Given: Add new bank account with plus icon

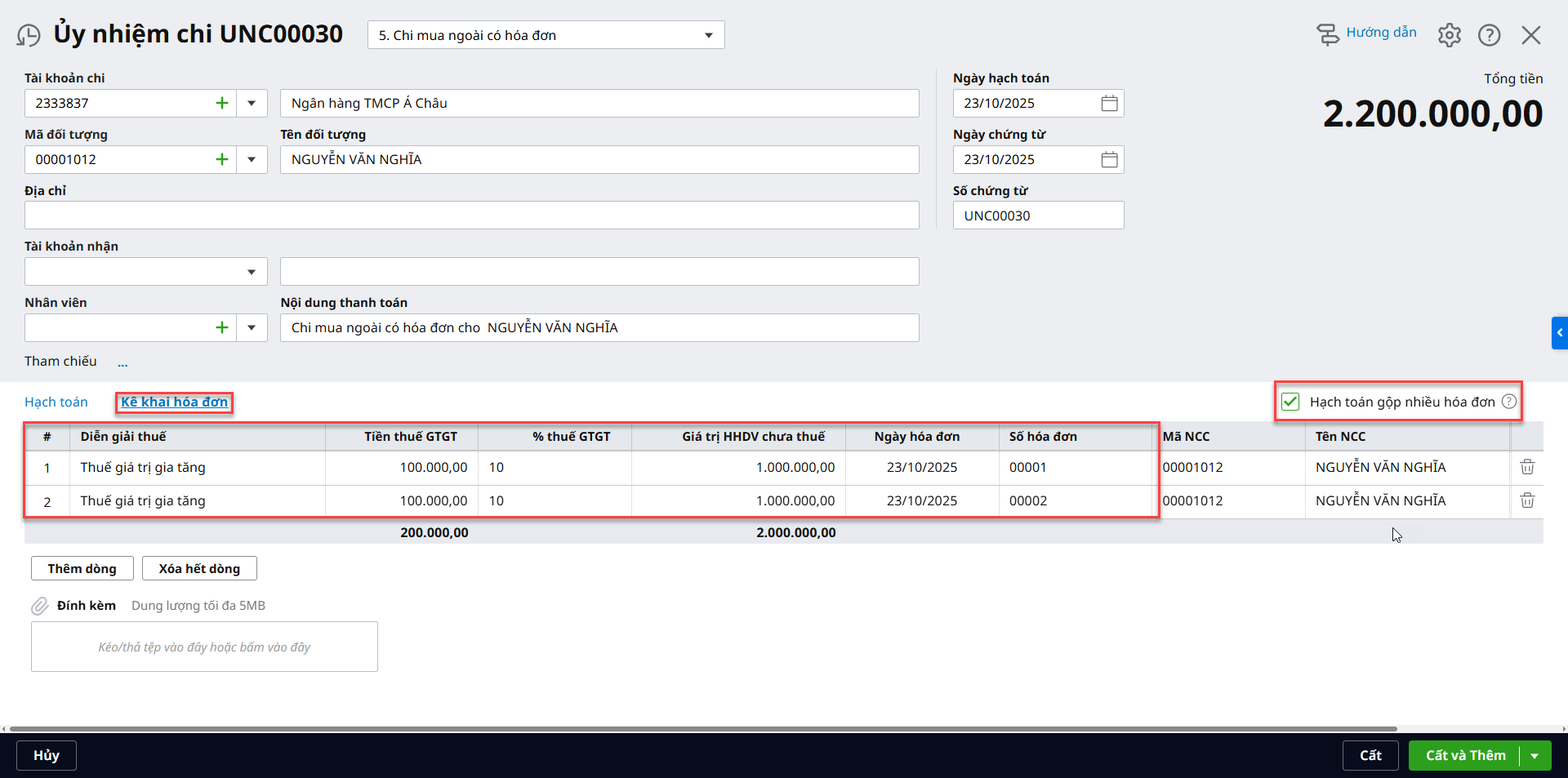Looking at the screenshot, I should [x=221, y=103].
